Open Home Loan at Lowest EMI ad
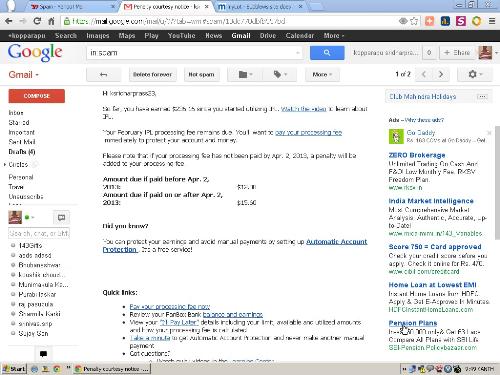This screenshot has height=375, width=500. (x=432, y=285)
